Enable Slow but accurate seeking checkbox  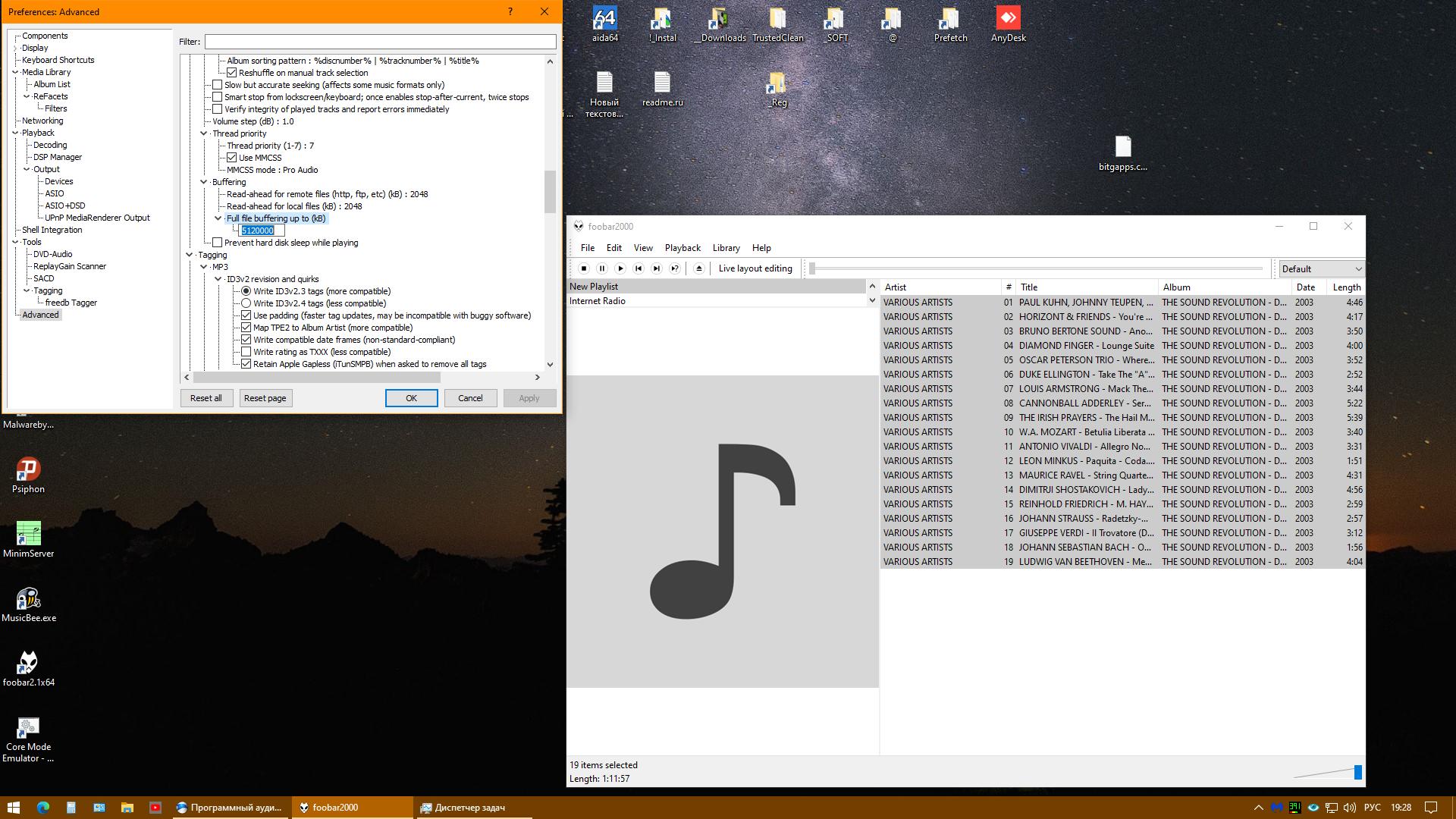click(x=218, y=85)
